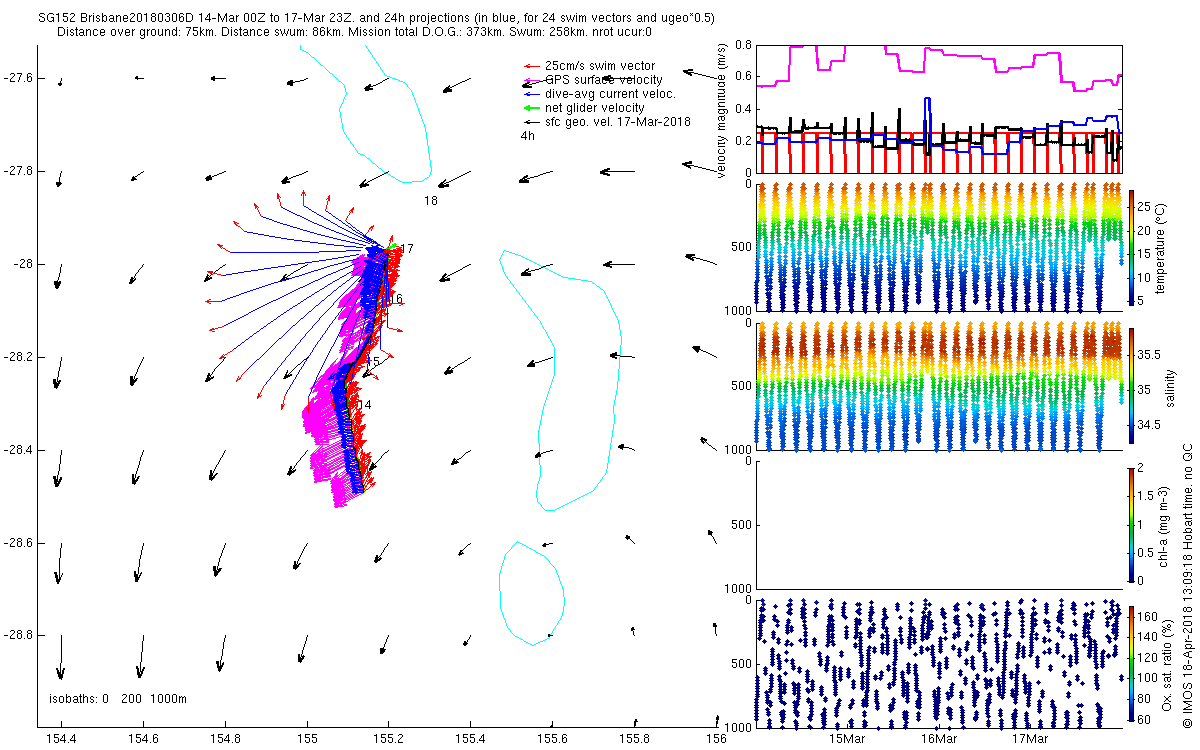Click the longitude '156' tick label
The image size is (1200, 750).
(716, 738)
